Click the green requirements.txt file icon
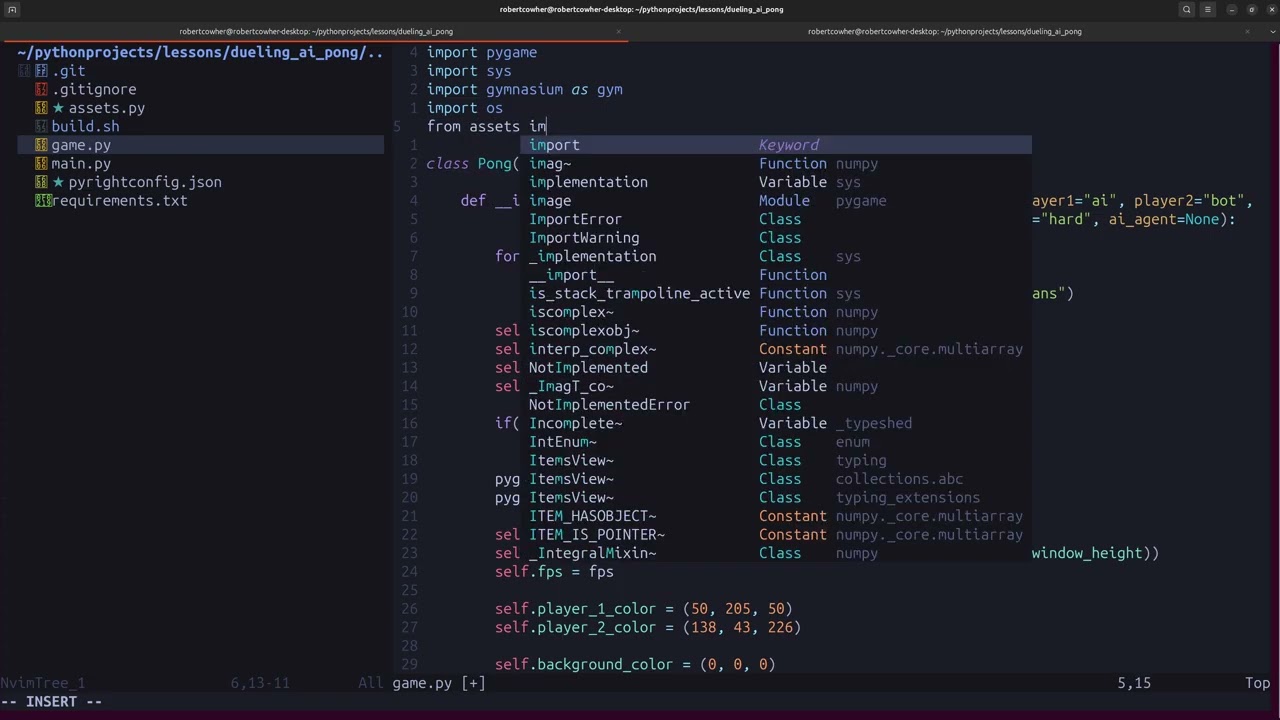 pos(43,200)
